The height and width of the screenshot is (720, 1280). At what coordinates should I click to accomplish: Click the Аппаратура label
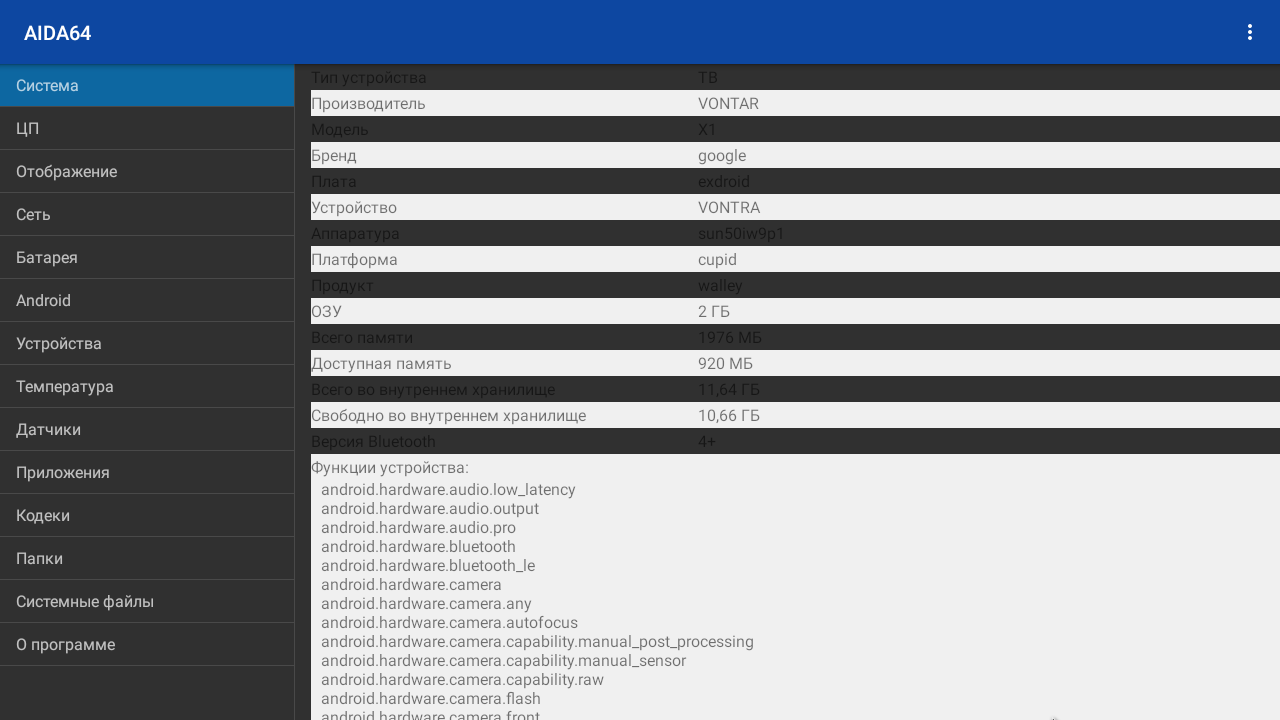[x=355, y=234]
